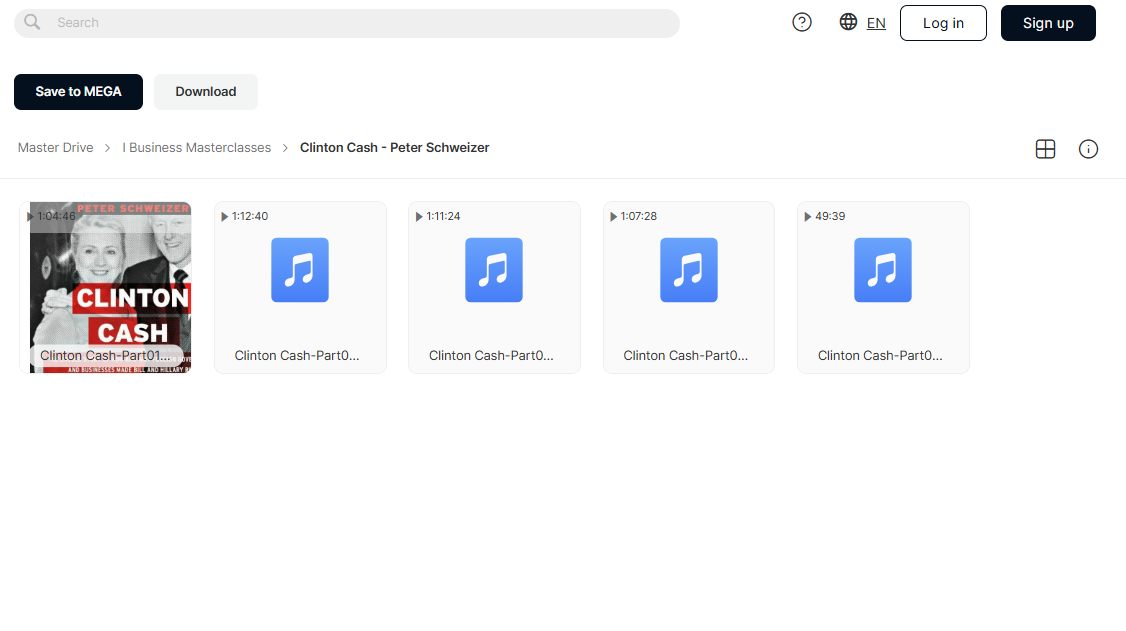Click the Sign up button
The height and width of the screenshot is (631, 1126).
point(1048,23)
